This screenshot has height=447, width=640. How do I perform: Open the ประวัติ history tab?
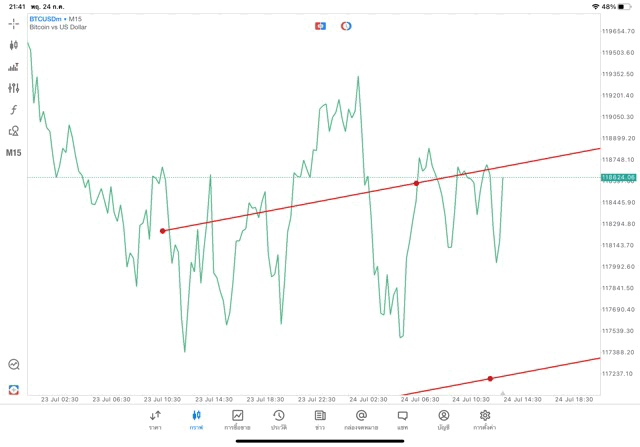pos(279,420)
